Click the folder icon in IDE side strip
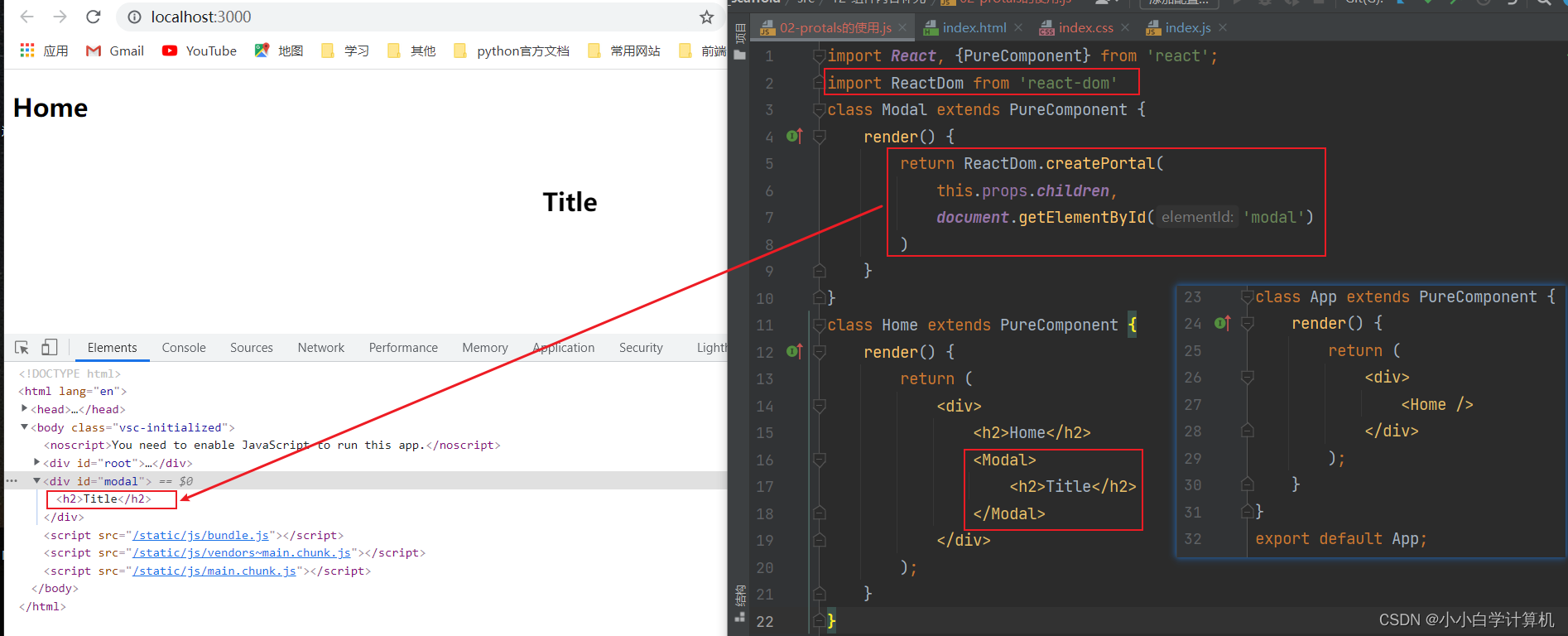This screenshot has height=636, width=1568. tap(740, 55)
